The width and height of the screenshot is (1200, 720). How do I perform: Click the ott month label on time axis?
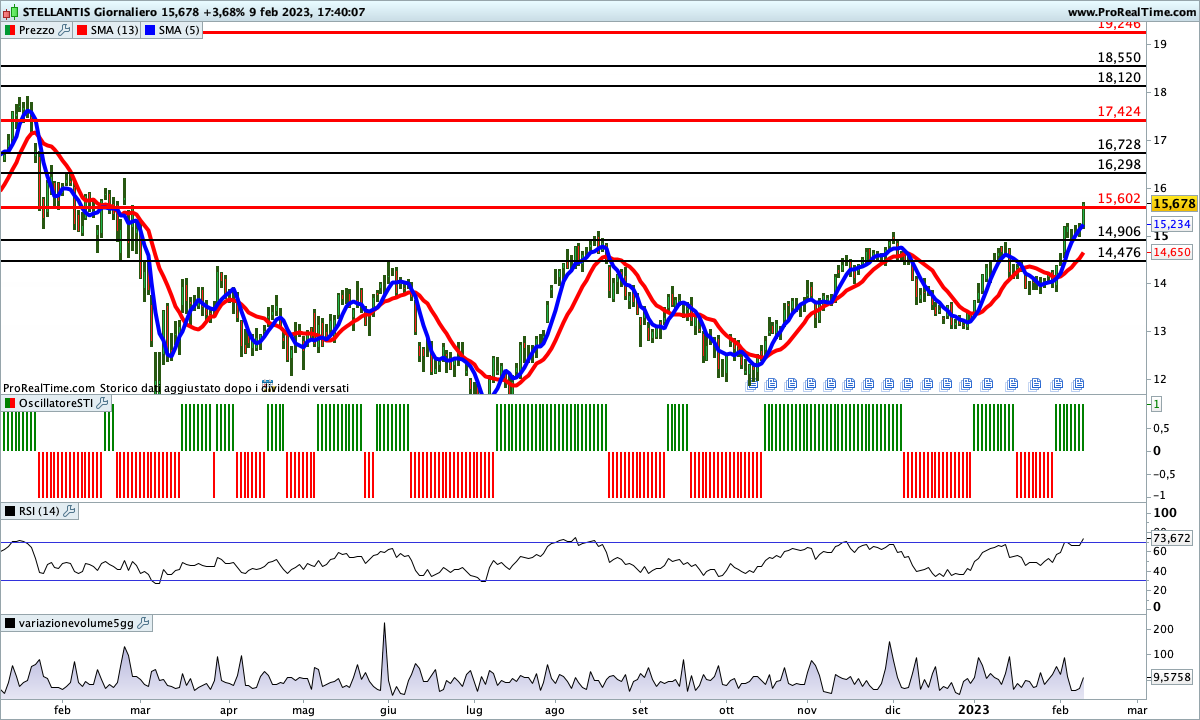727,709
